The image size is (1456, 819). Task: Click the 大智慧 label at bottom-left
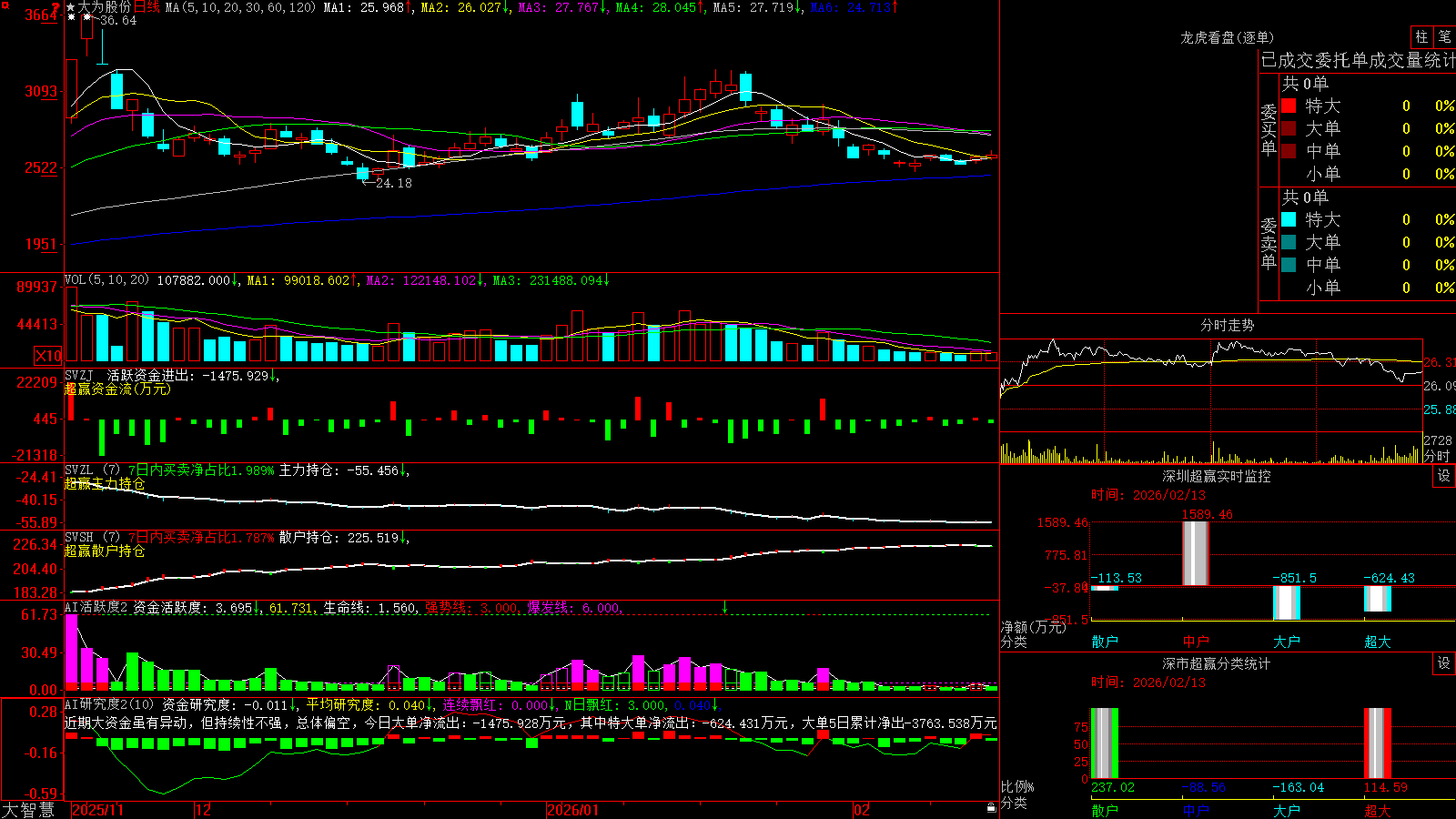click(28, 809)
